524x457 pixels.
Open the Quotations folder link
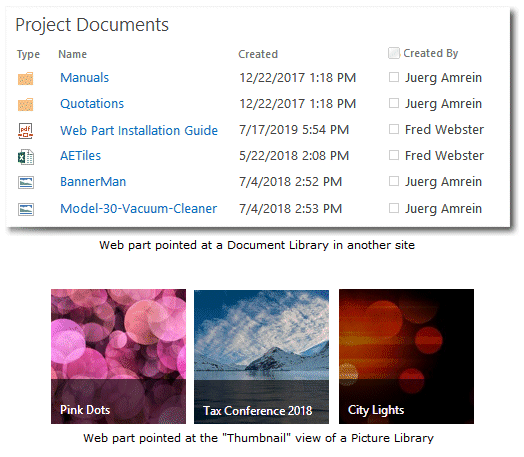(92, 104)
